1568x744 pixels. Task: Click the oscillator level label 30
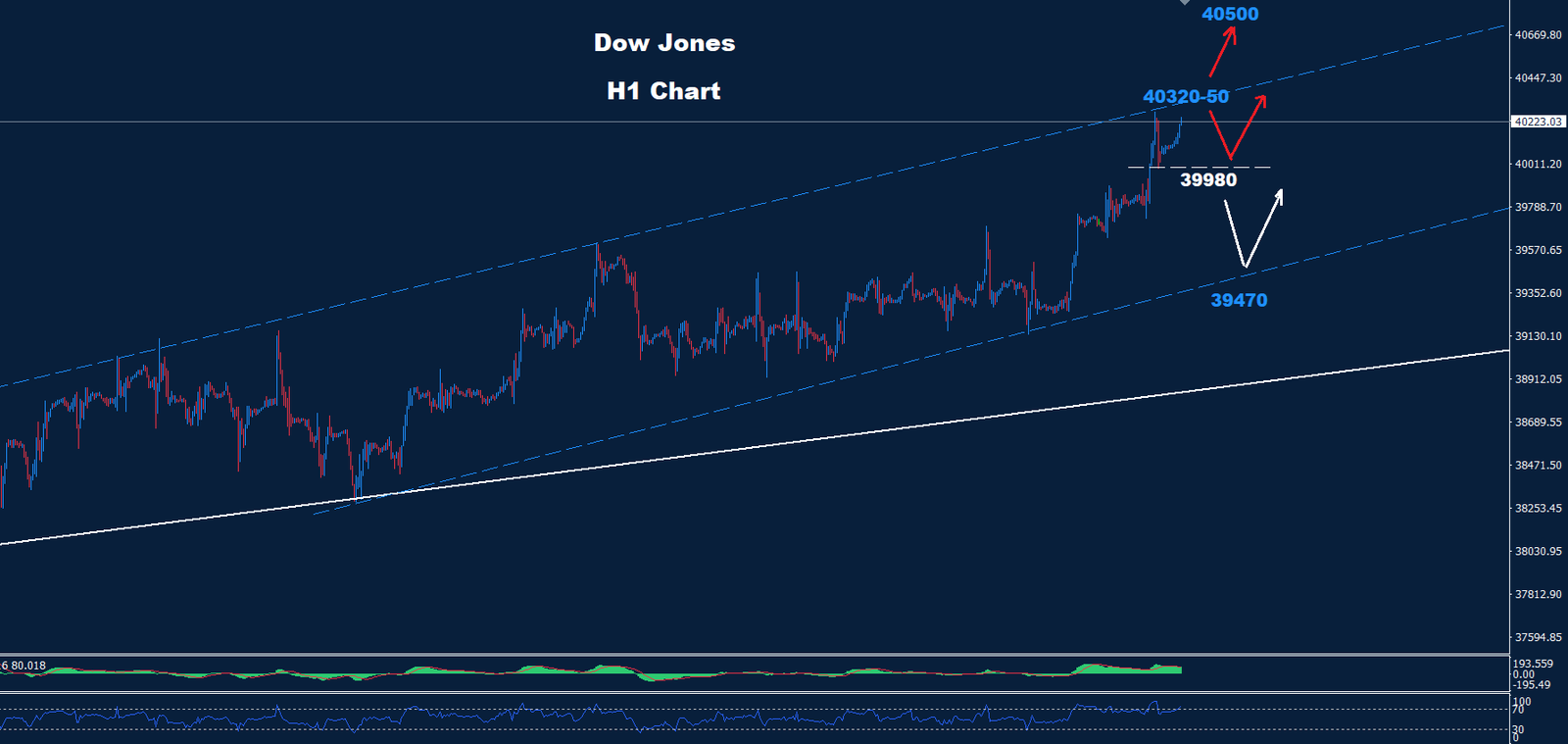1518,730
